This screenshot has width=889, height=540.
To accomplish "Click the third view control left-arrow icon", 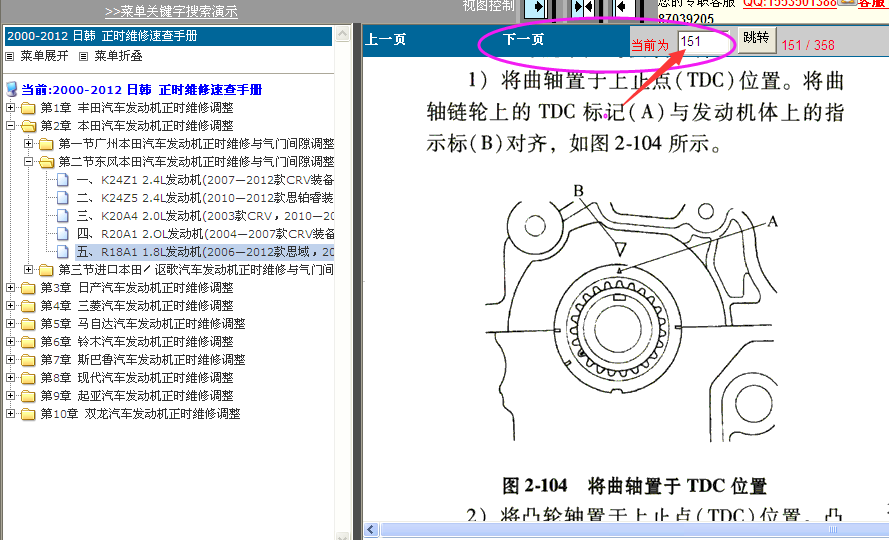I will coord(626,8).
